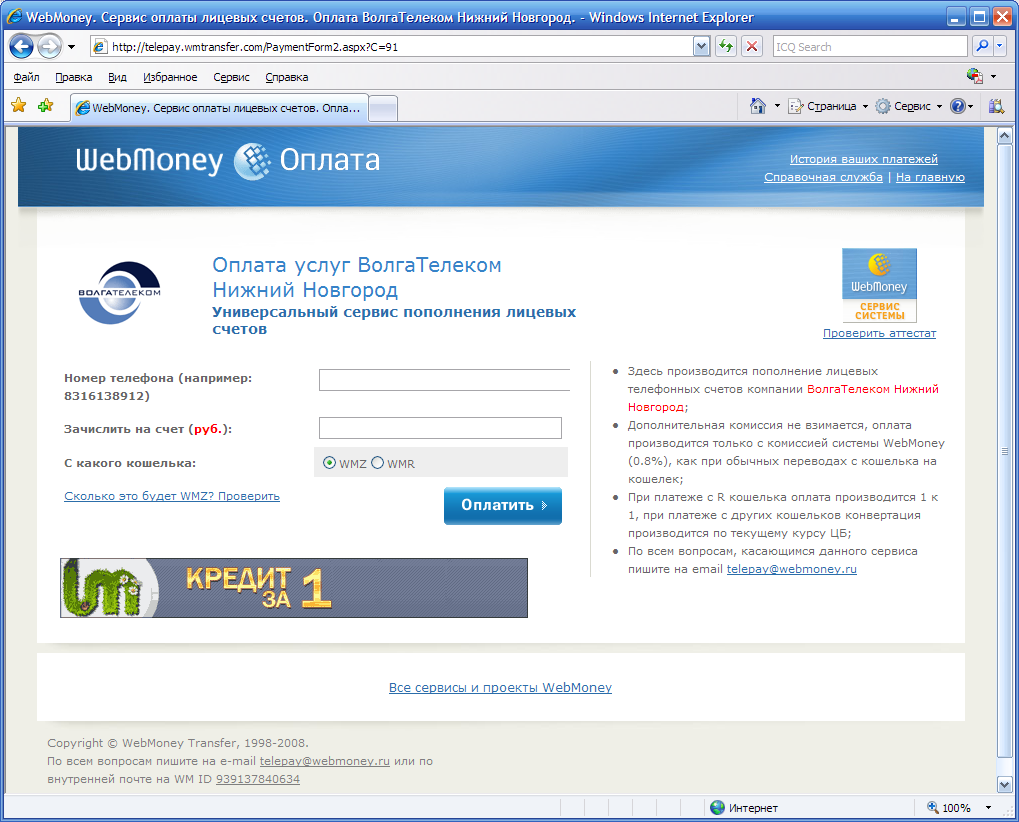Expand the address bar URL dropdown
This screenshot has height=822, width=1019.
[701, 47]
